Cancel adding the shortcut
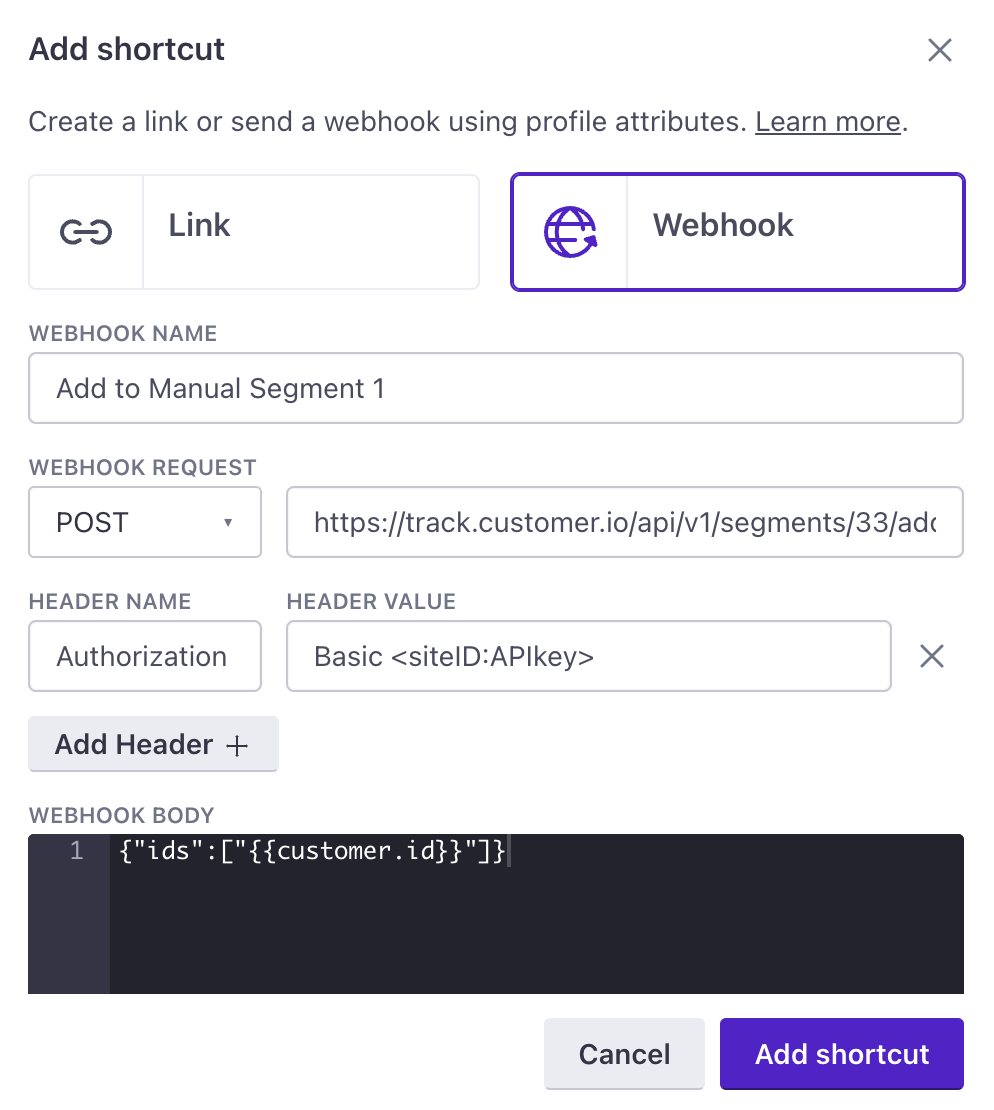The width and height of the screenshot is (994, 1110). tap(624, 1053)
